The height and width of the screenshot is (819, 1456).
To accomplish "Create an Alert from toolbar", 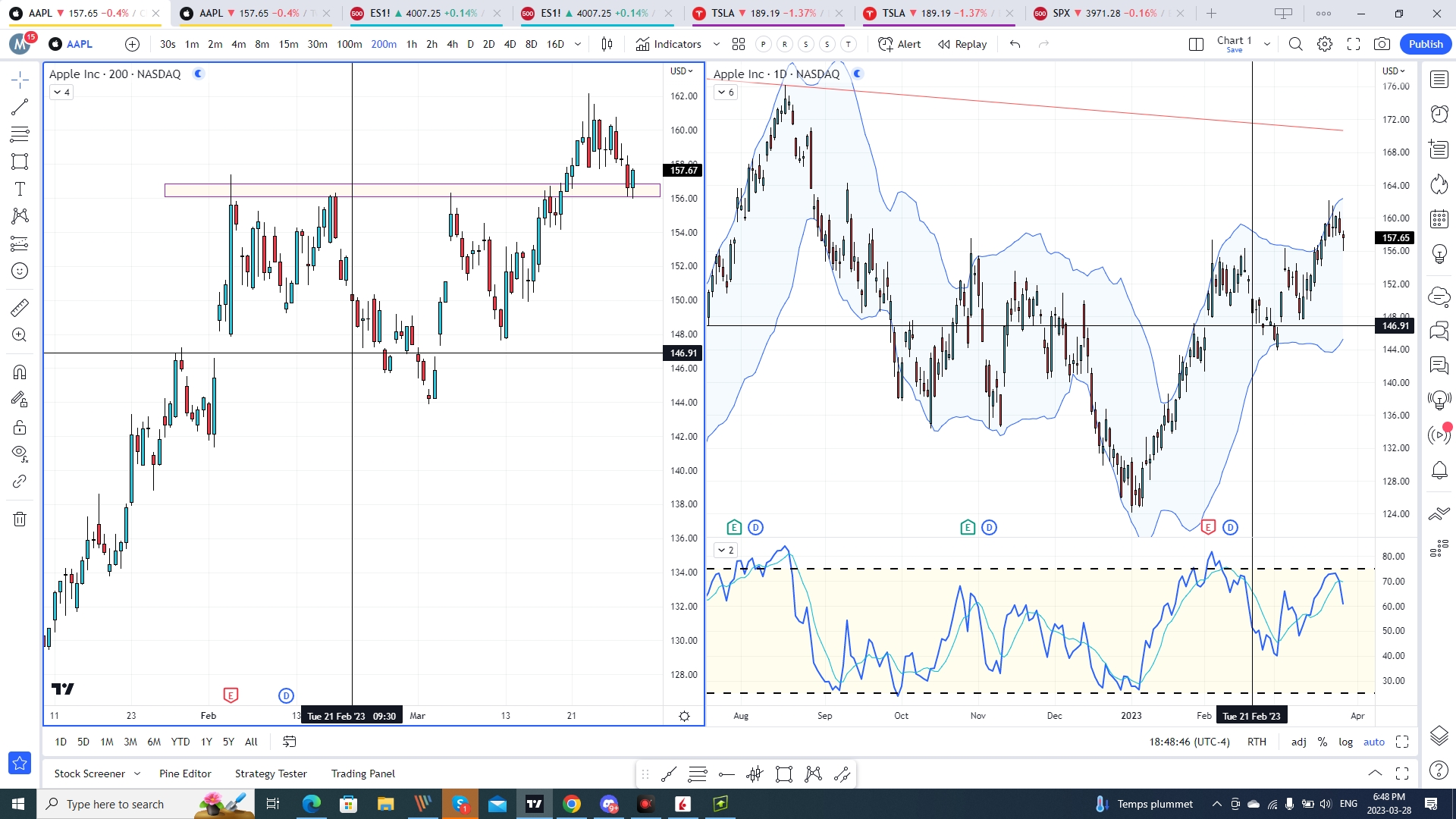I will click(x=899, y=44).
